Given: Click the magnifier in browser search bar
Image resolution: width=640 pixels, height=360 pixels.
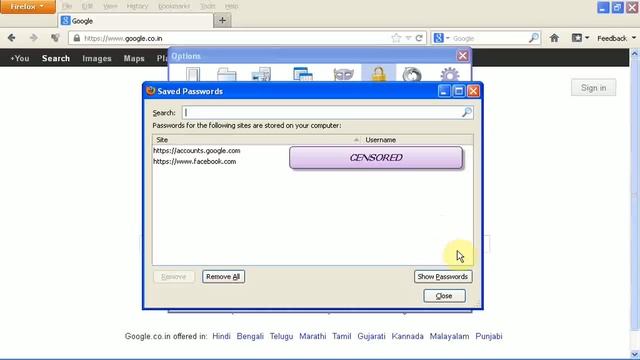Looking at the screenshot, I should tap(533, 38).
